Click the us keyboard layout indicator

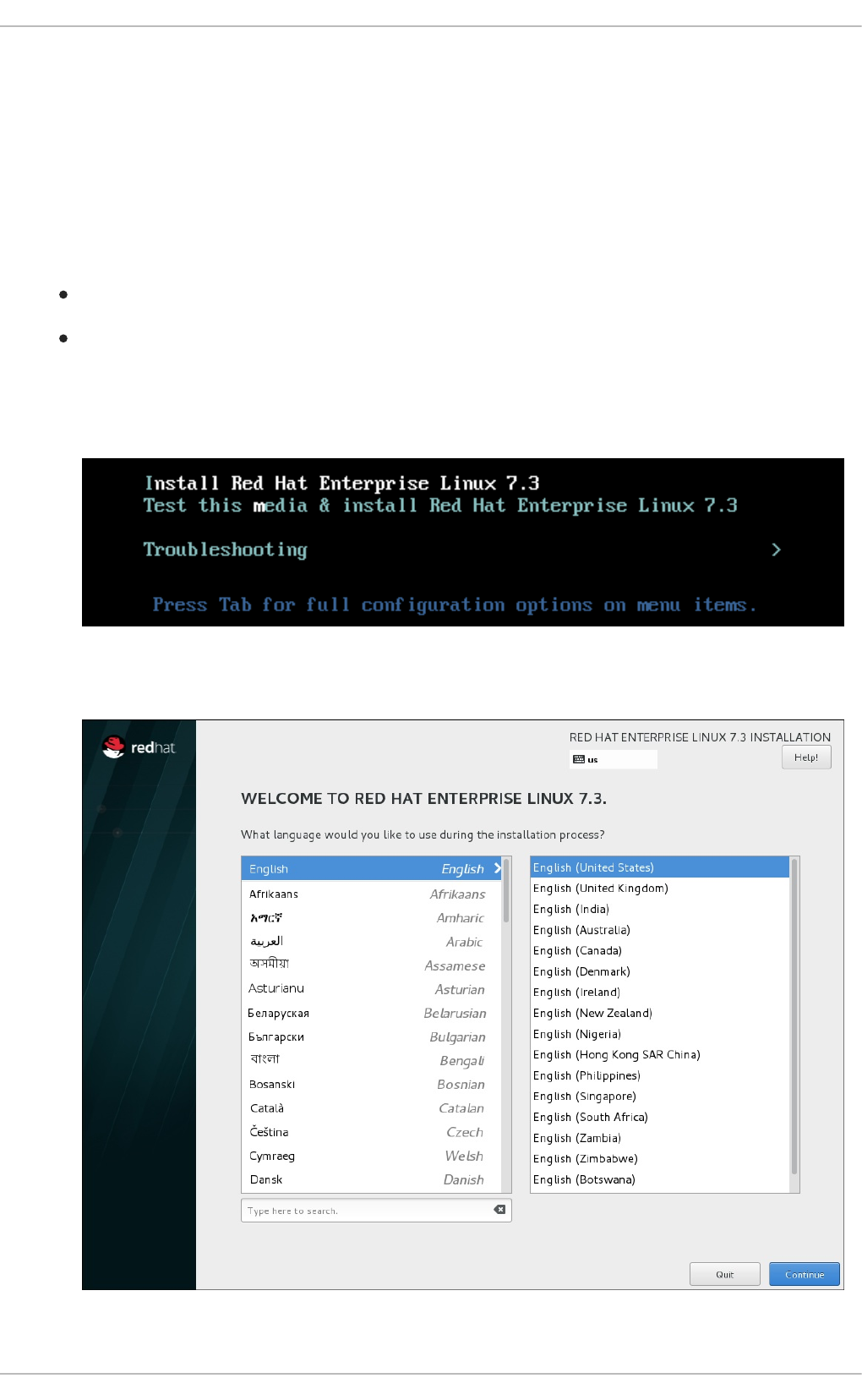[x=614, y=759]
